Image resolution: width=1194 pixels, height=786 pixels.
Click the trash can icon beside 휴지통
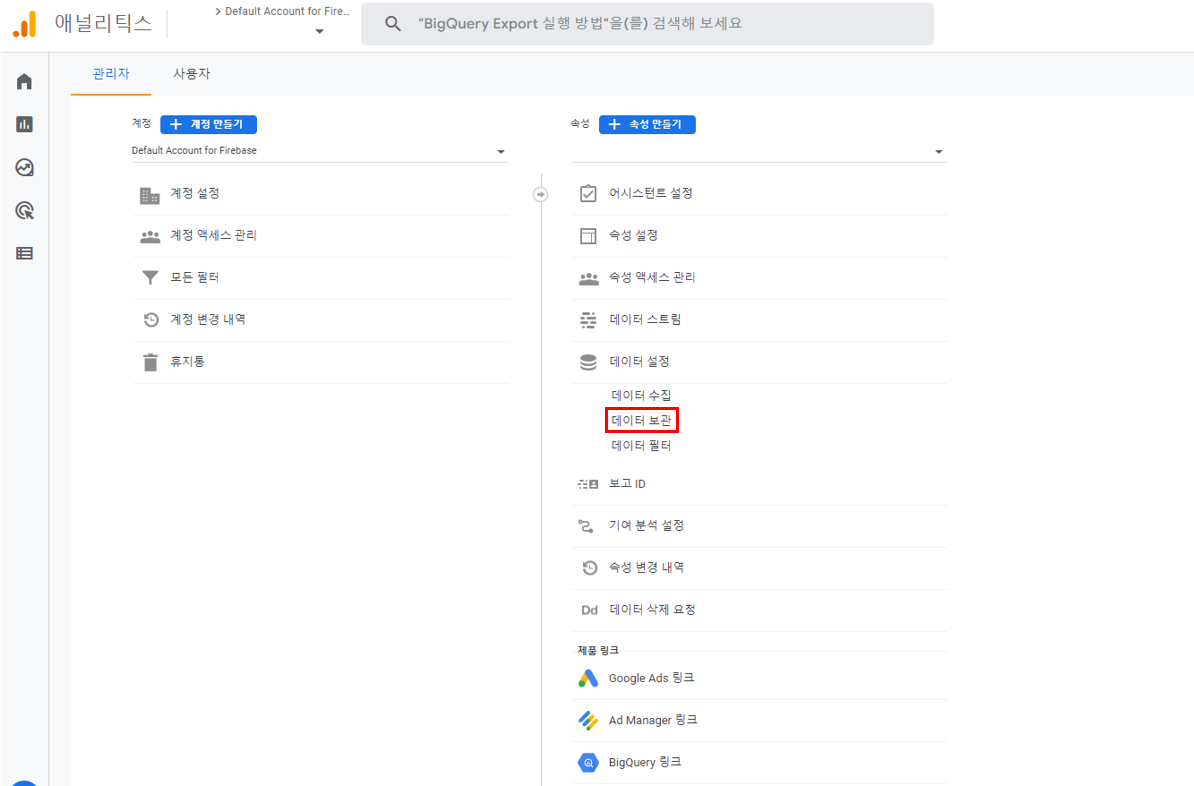tap(150, 363)
